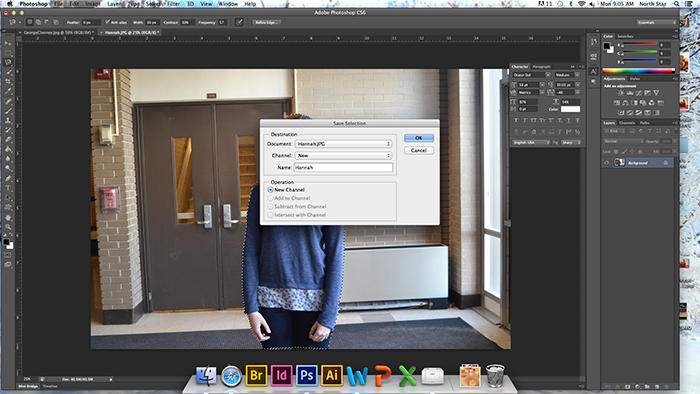Viewport: 700px width, 394px height.
Task: Open the Trash in the dock
Action: [x=495, y=375]
